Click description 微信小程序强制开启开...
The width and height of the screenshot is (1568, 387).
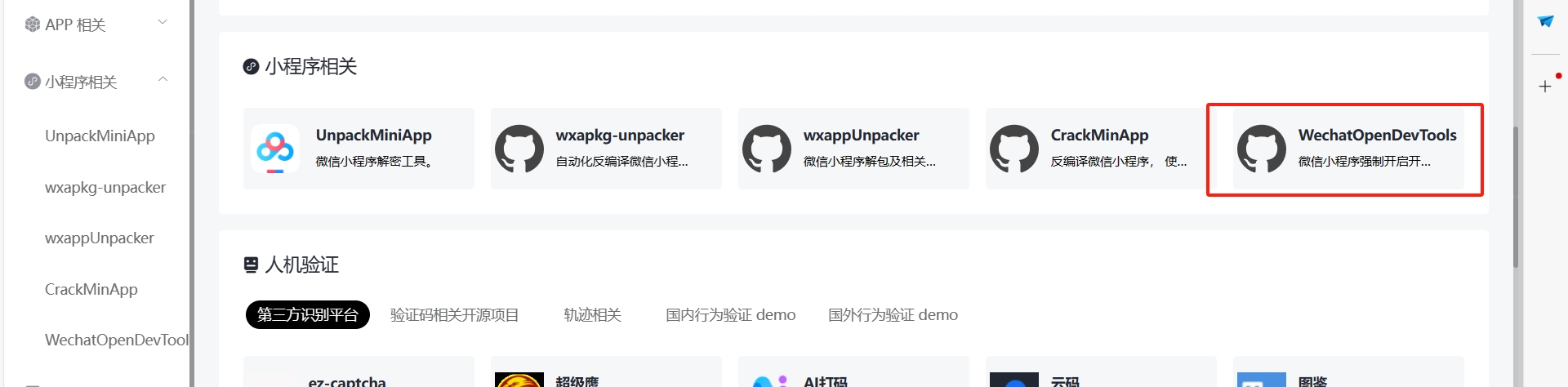1364,162
